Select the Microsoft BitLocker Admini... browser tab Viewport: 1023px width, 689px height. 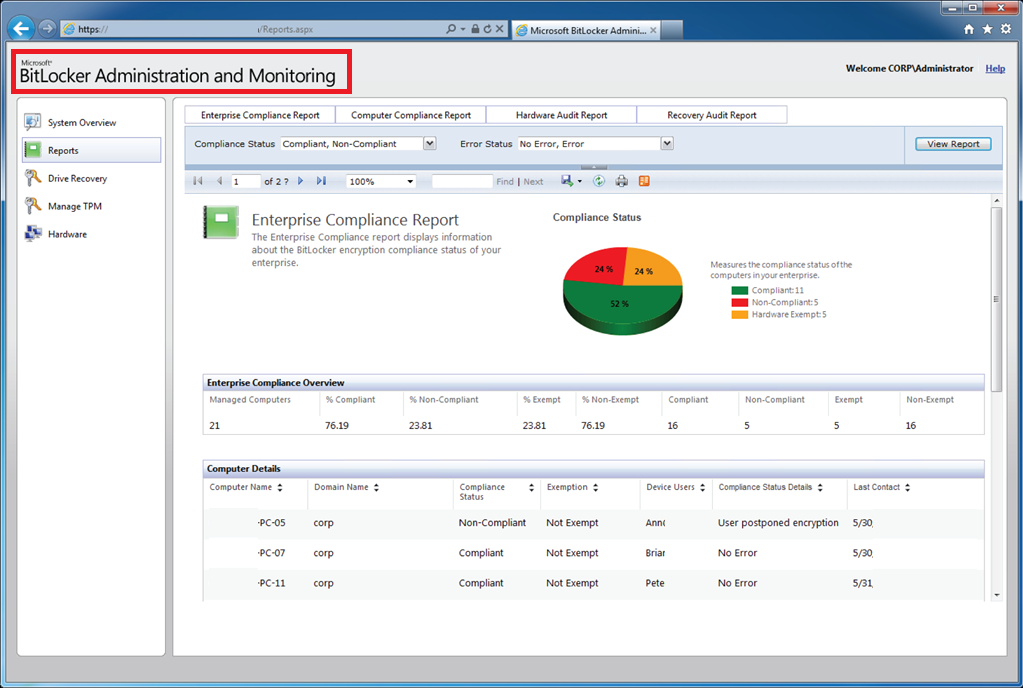tap(586, 30)
